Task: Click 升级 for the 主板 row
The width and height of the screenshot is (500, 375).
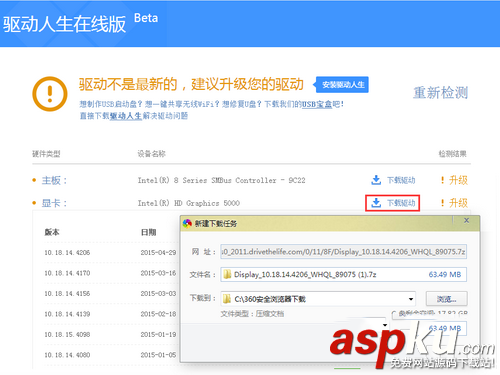Action: pyautogui.click(x=458, y=180)
